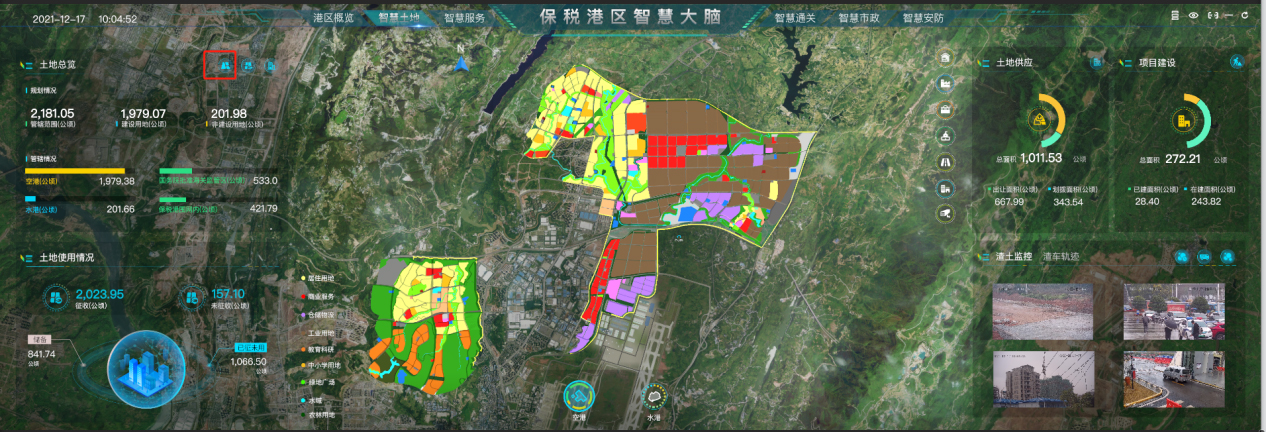Click the 水港 round icon below the map
This screenshot has height=432, width=1266.
coord(654,397)
